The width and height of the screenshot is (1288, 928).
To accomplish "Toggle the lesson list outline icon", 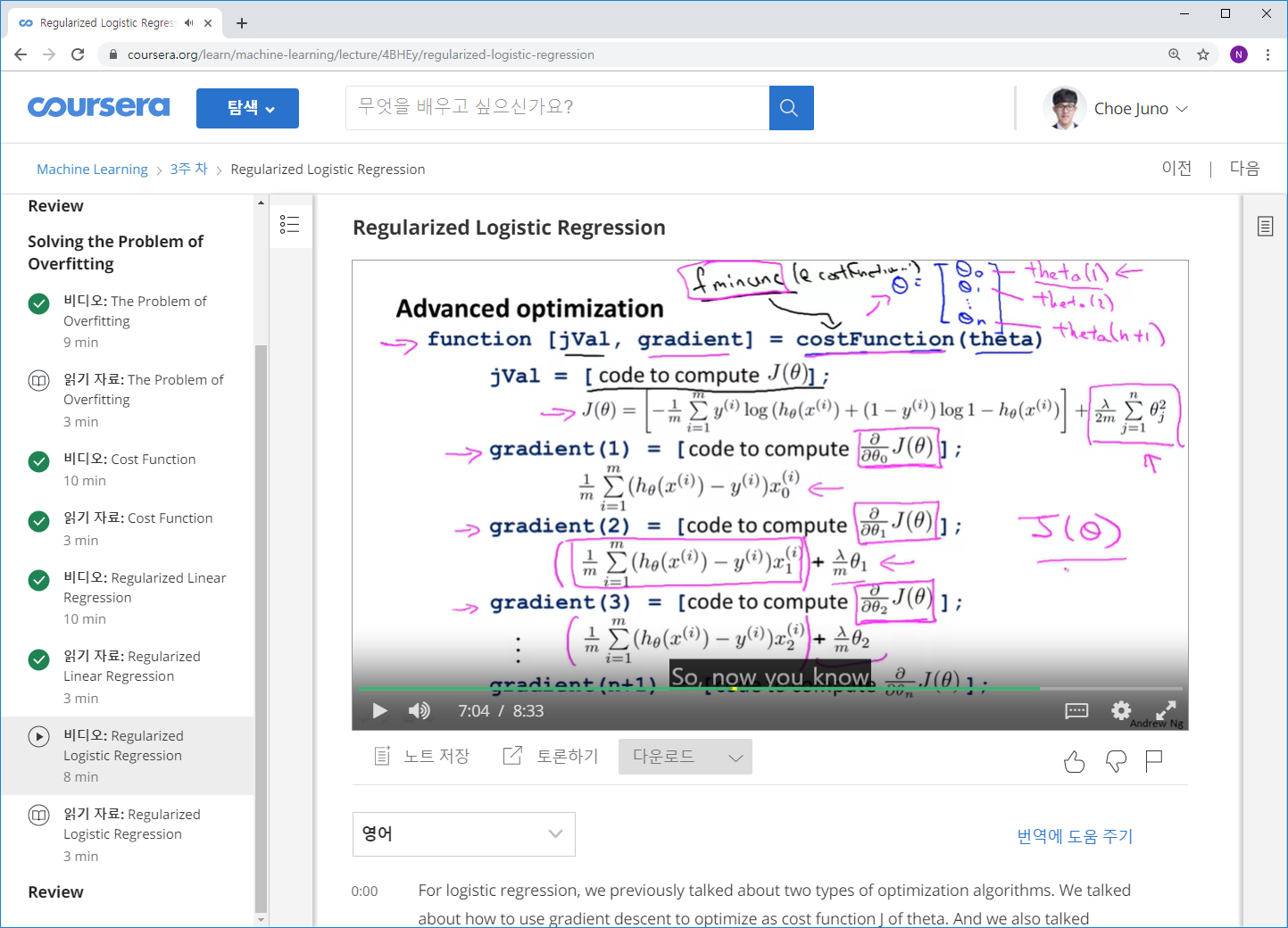I will pyautogui.click(x=289, y=224).
